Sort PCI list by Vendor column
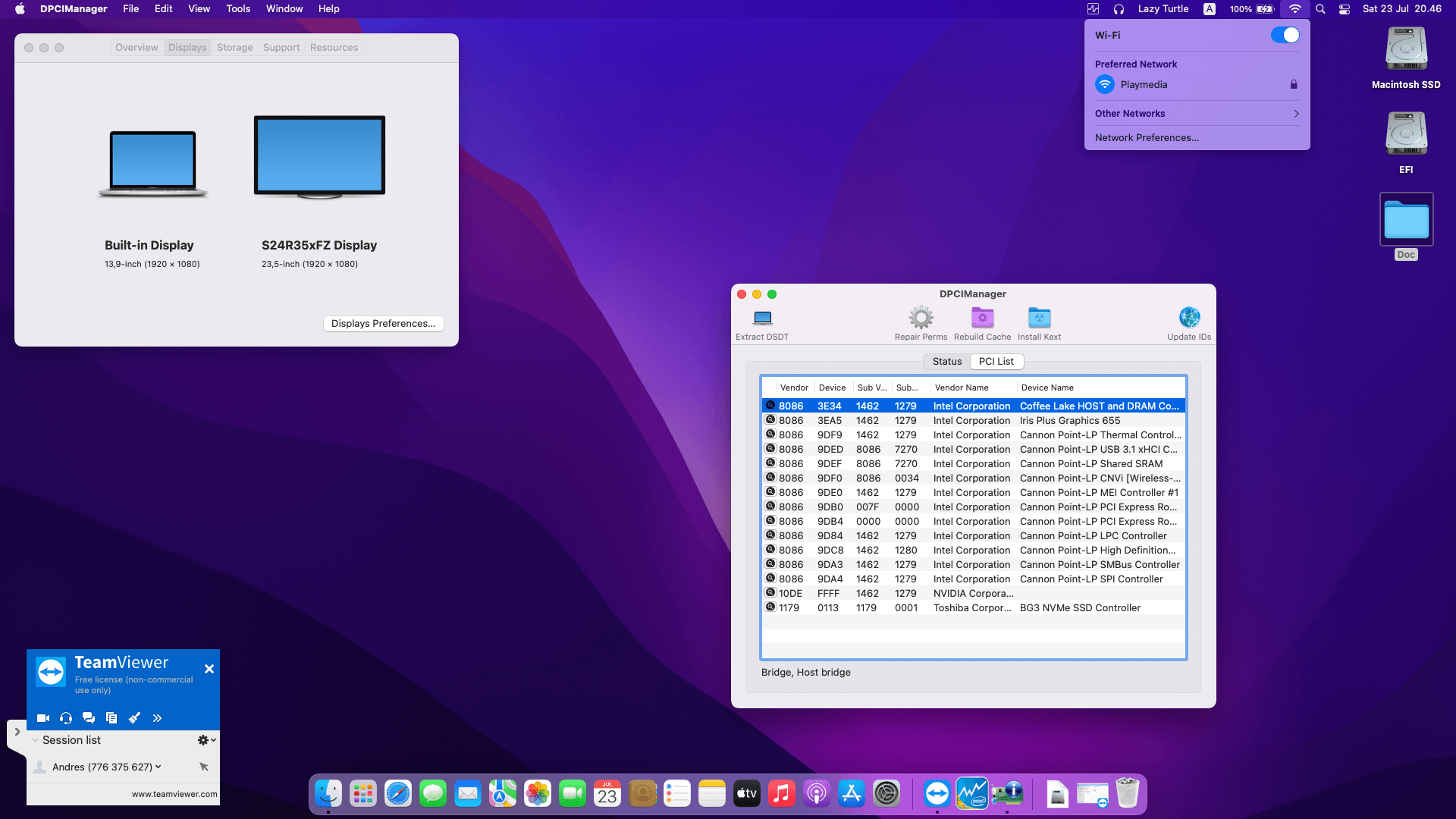1456x819 pixels. (794, 388)
